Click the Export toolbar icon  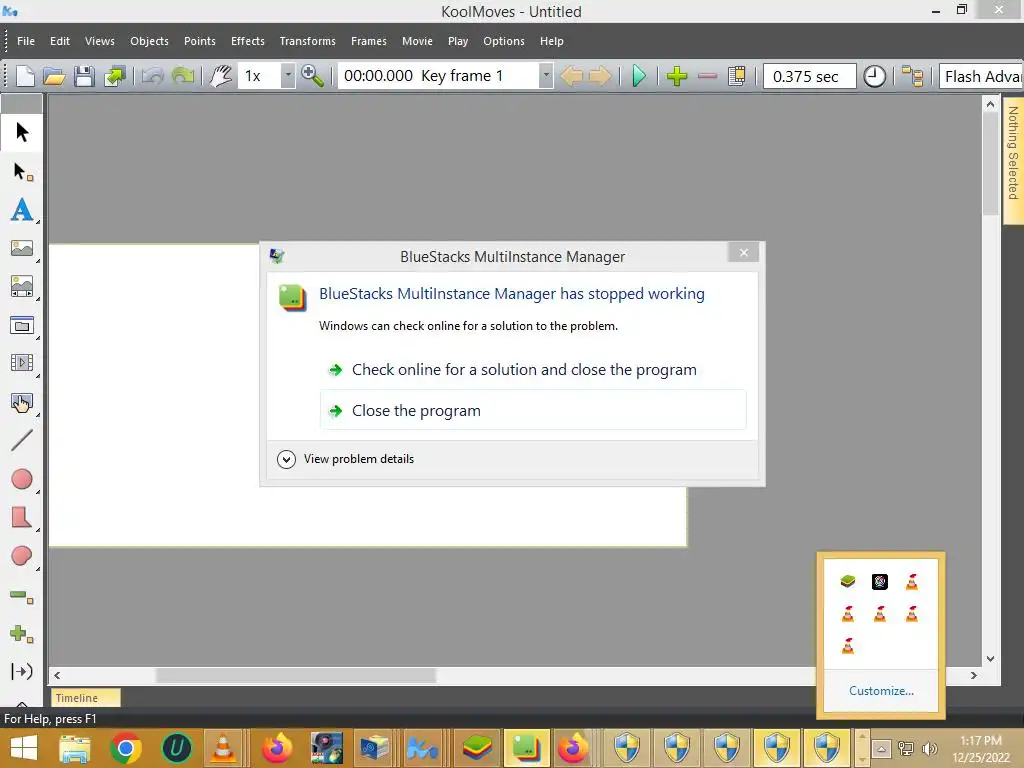[114, 76]
